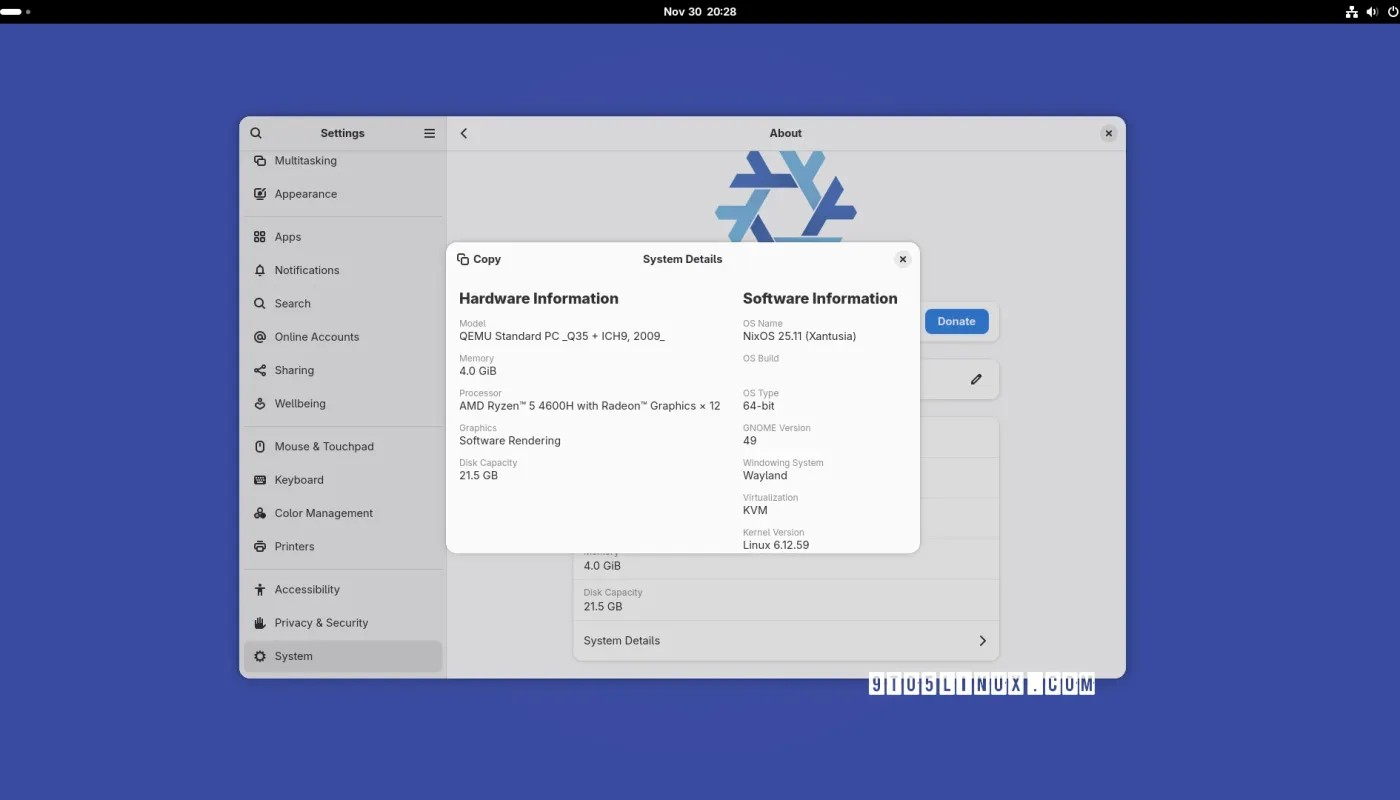Open Sharing settings using the share icon
This screenshot has height=800, width=1400.
[259, 370]
